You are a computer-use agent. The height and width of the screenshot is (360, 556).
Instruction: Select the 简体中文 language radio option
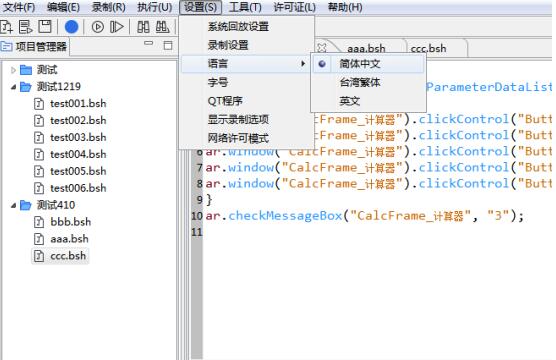click(x=368, y=64)
